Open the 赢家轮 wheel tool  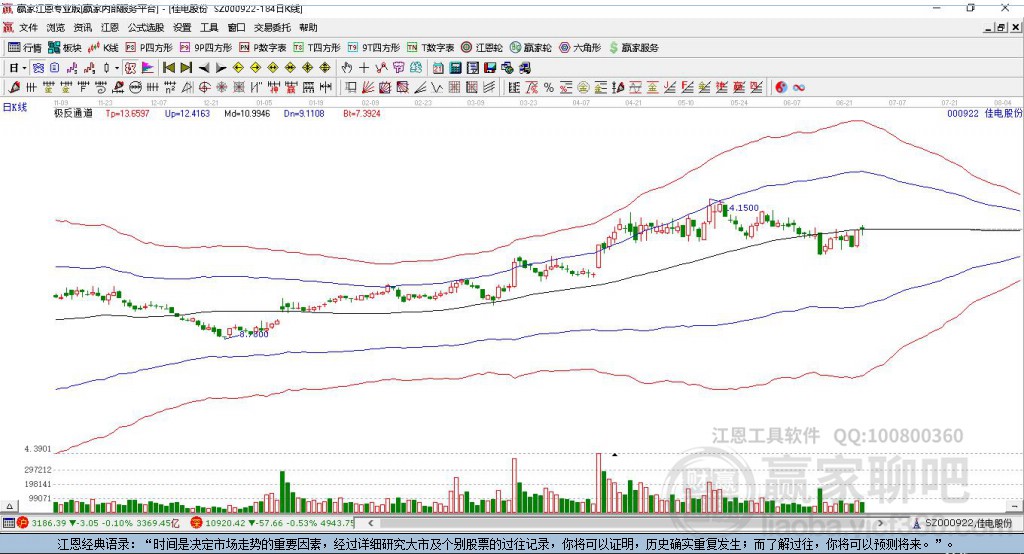coord(530,48)
